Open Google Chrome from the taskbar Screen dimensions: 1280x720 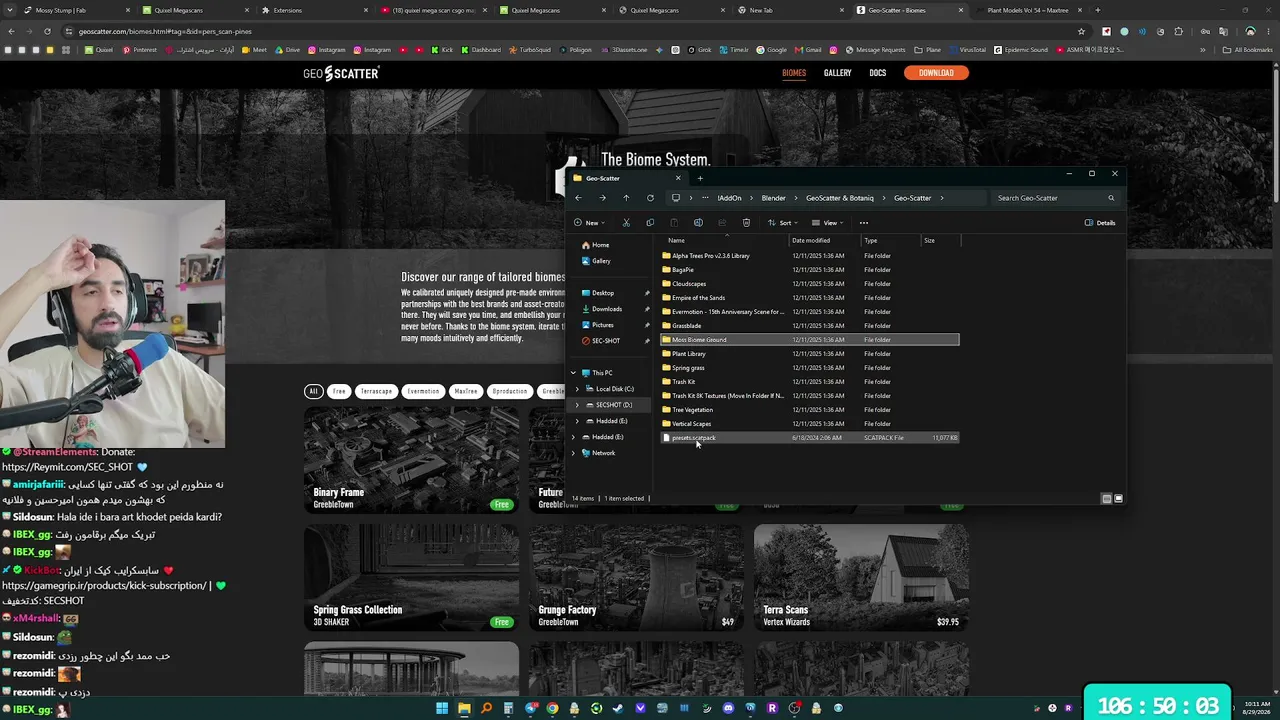point(552,708)
